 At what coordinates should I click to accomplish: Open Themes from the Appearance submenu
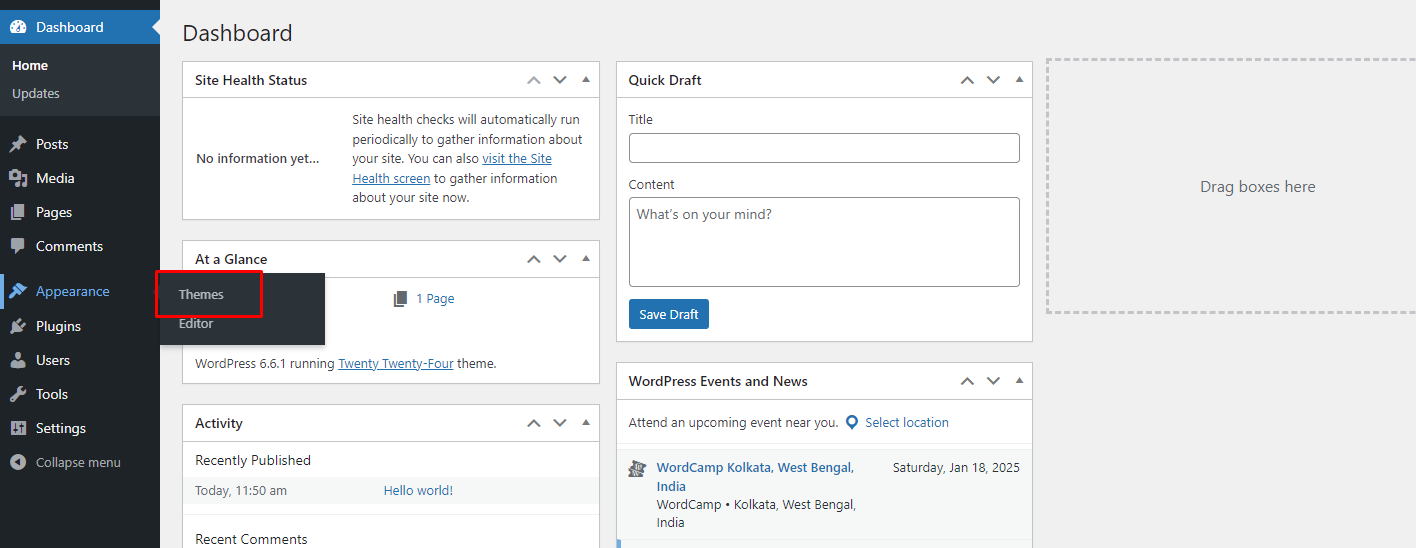[x=201, y=295]
